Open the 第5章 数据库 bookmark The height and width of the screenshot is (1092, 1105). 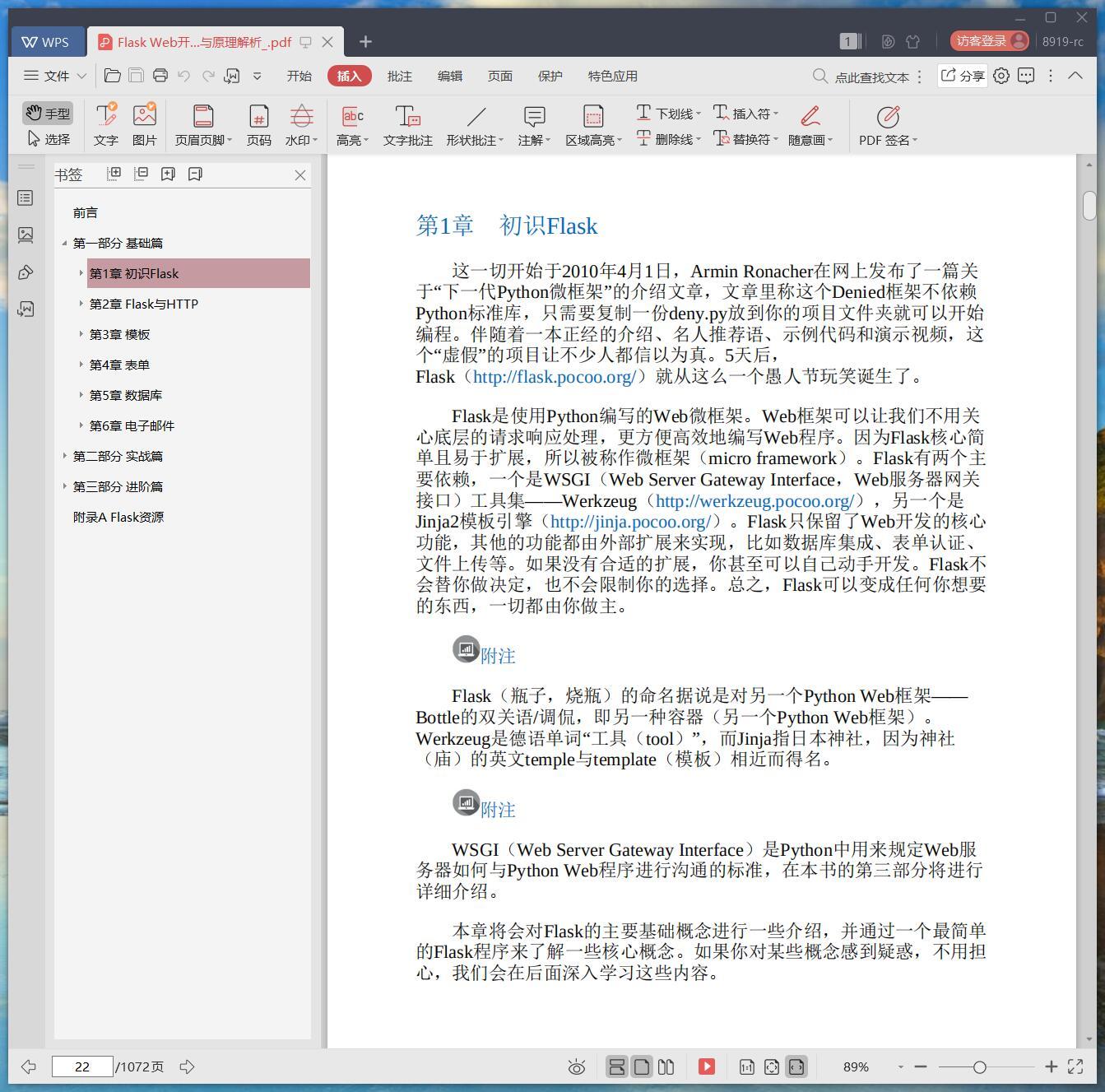(126, 395)
